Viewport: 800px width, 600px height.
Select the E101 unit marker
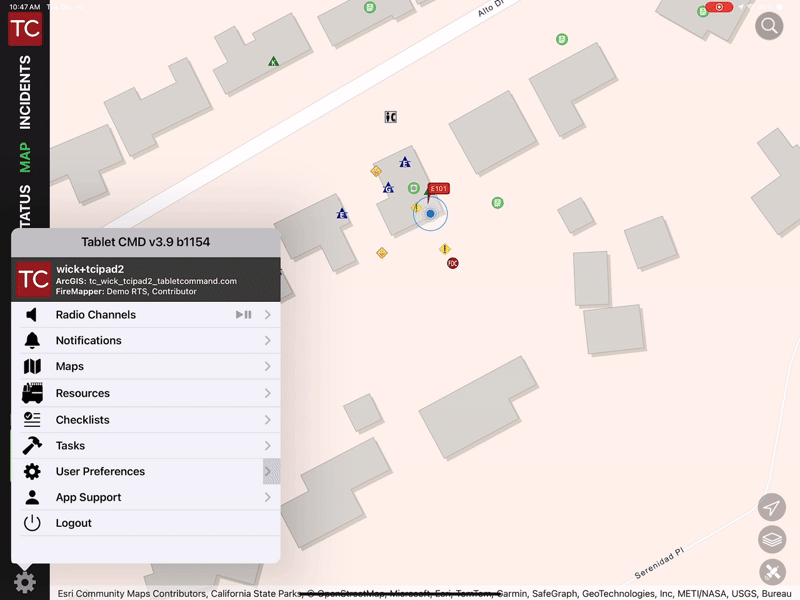[x=438, y=189]
